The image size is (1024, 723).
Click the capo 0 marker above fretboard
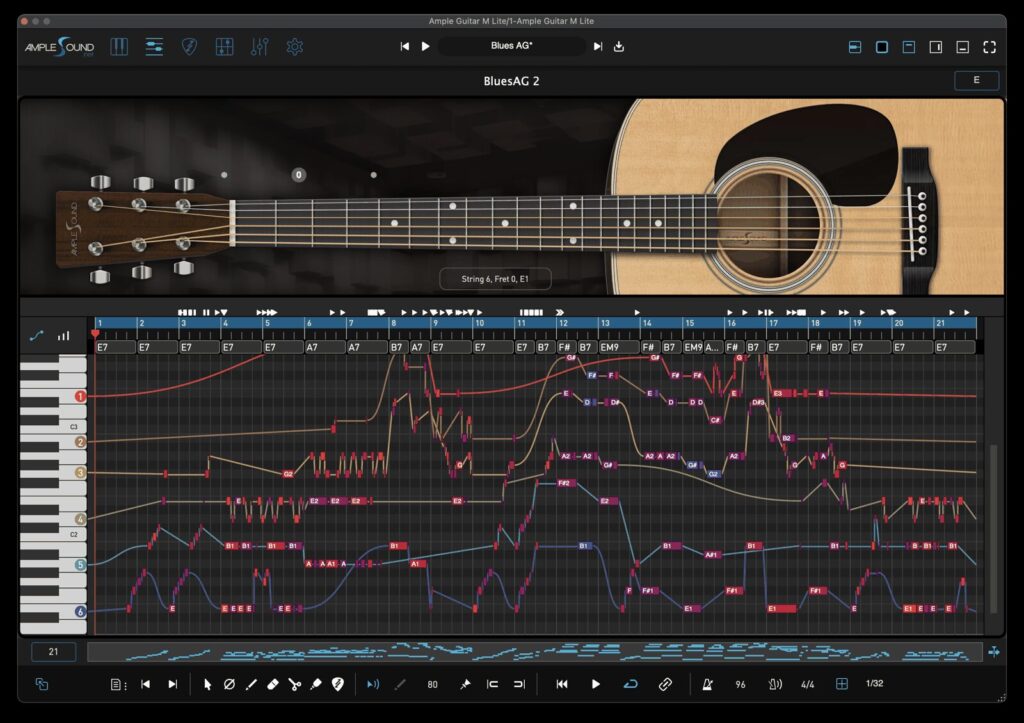298,174
